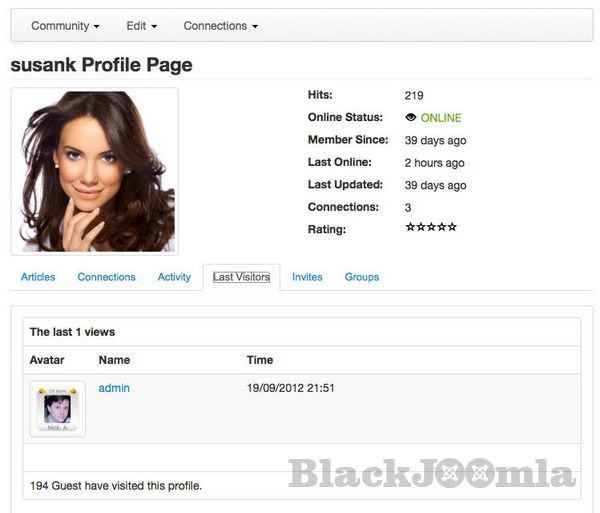Switch to the Groups tab
Viewport: 600px width, 513px height.
point(362,277)
